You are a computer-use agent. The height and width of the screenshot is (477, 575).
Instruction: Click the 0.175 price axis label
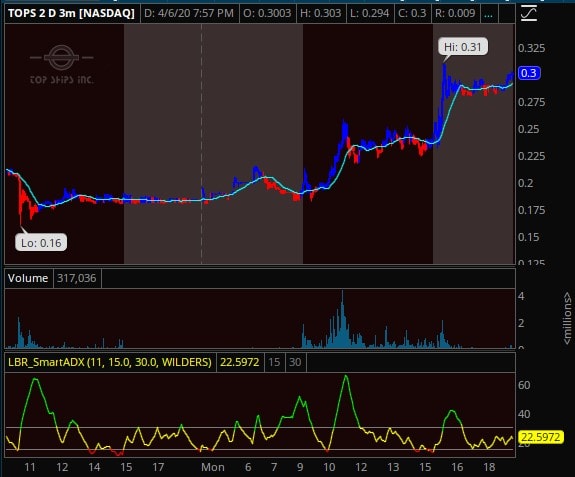tap(531, 210)
